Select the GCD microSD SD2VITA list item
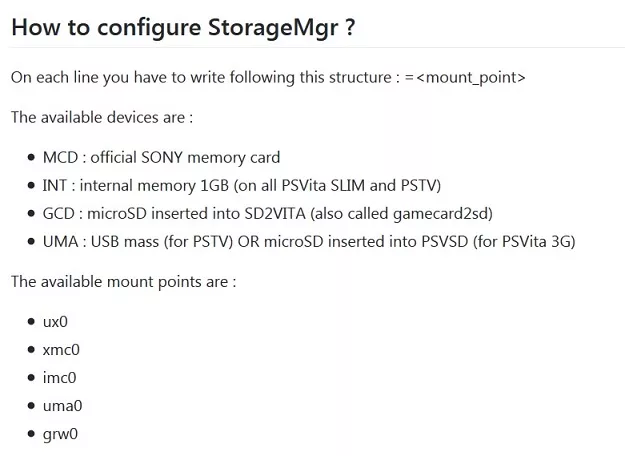625x456 pixels. (267, 213)
